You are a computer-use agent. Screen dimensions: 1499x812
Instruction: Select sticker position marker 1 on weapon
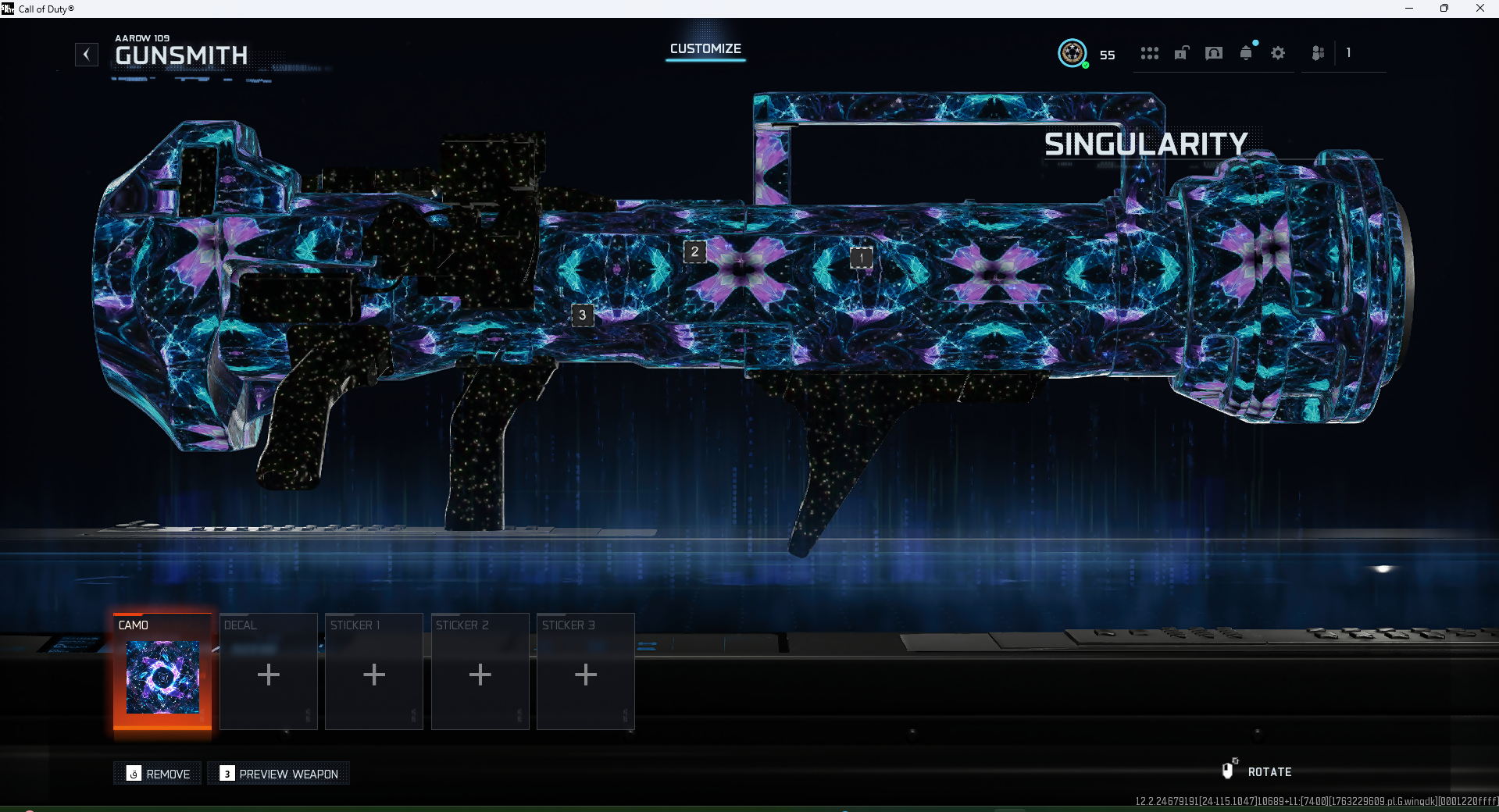pos(862,257)
